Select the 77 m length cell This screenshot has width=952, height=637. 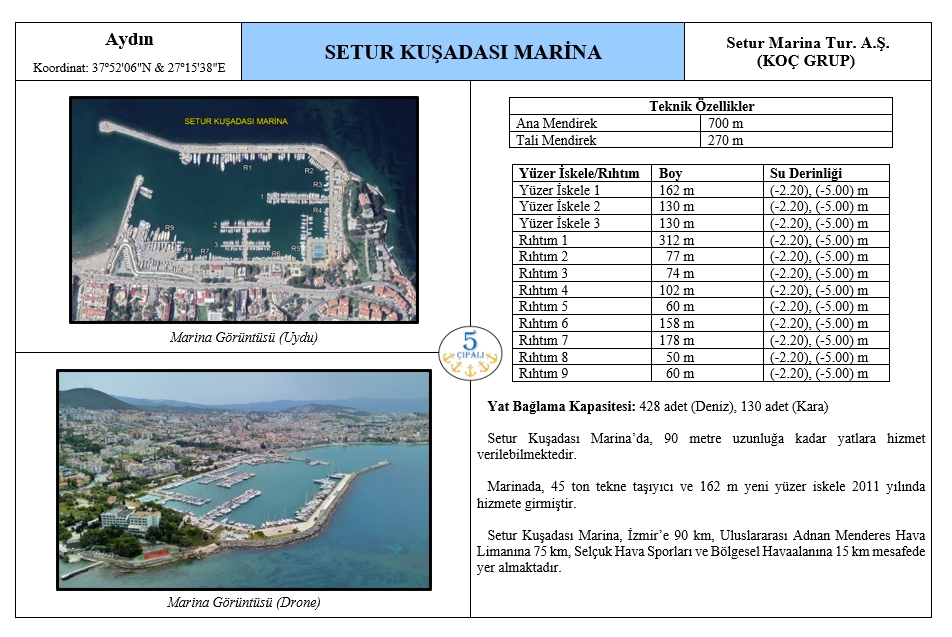(x=707, y=257)
